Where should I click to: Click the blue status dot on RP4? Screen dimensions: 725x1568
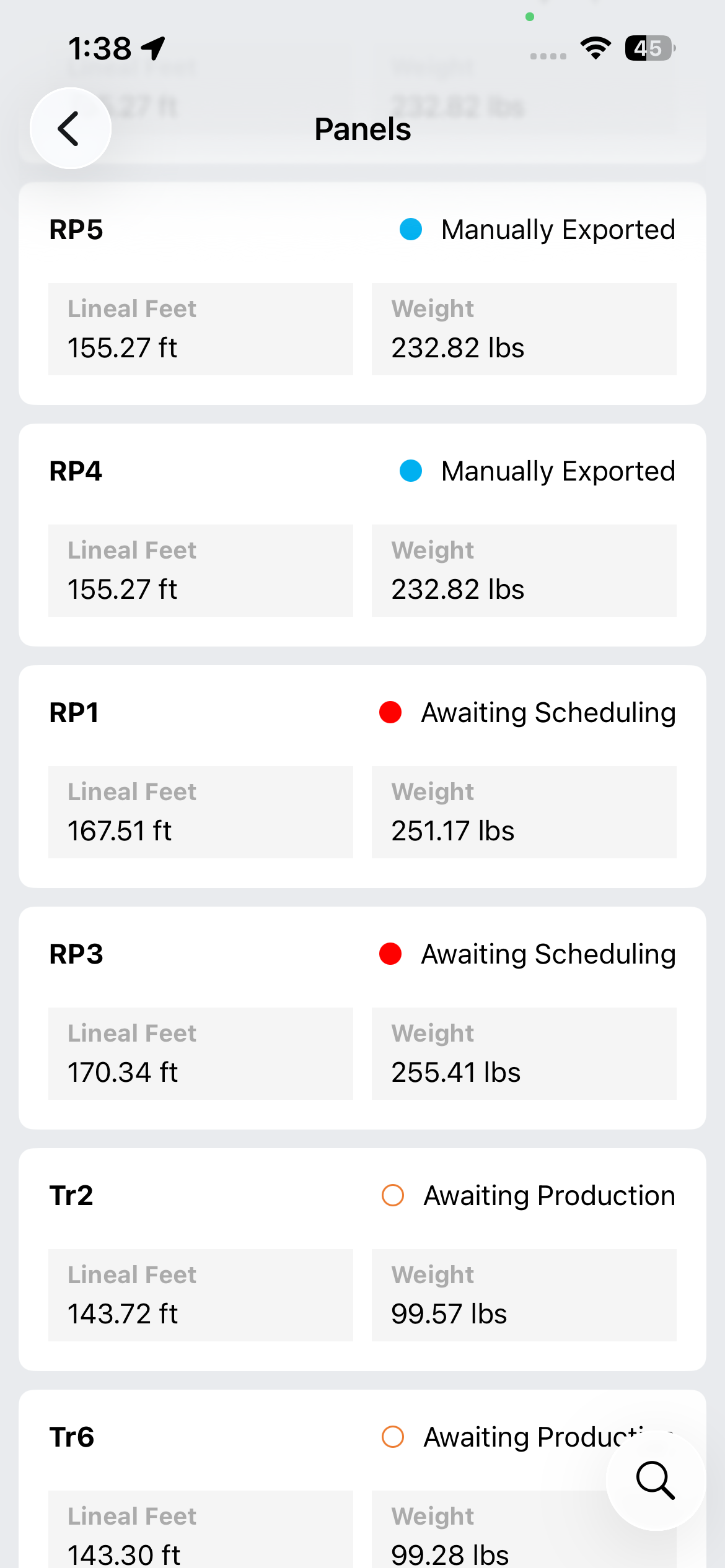(x=411, y=471)
